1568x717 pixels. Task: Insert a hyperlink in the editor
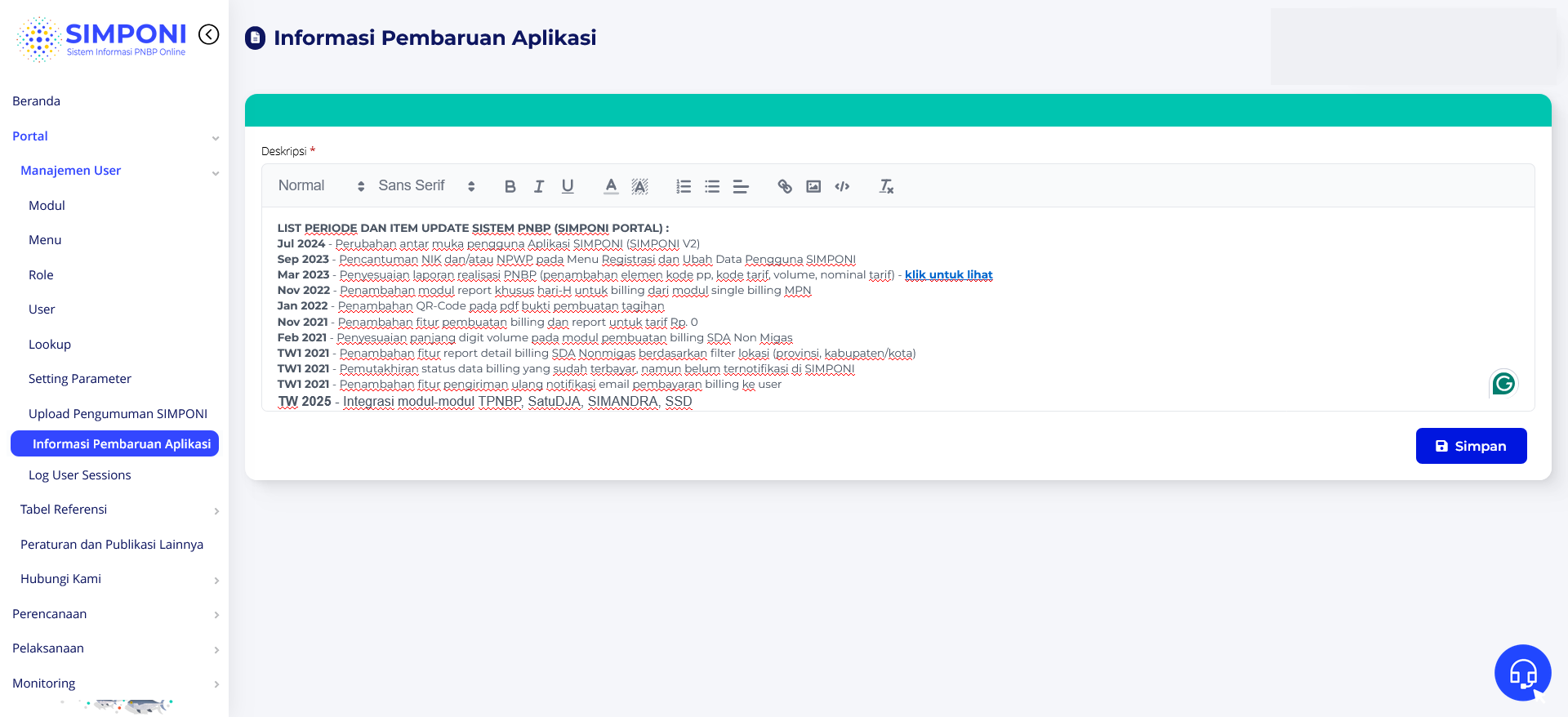point(785,186)
